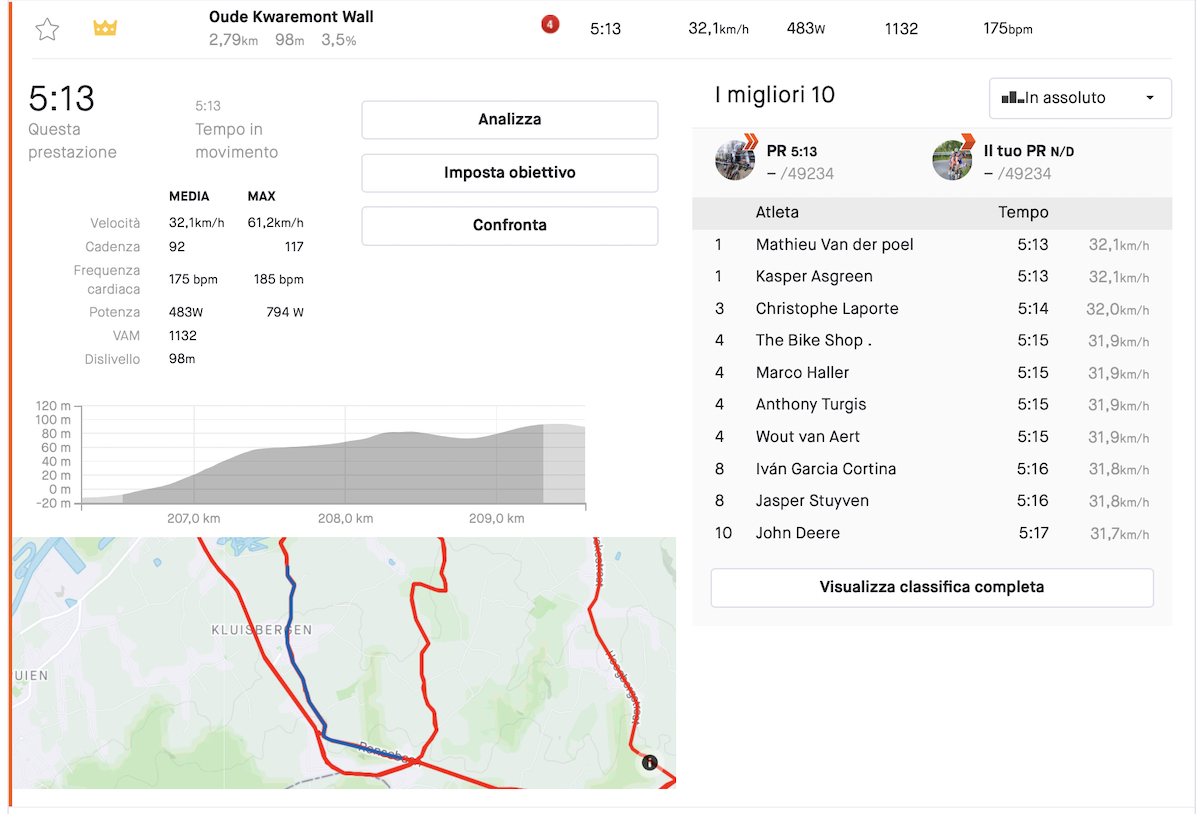Select Kasper Asgreen in the leaderboard
The image size is (1200, 814).
click(x=814, y=277)
